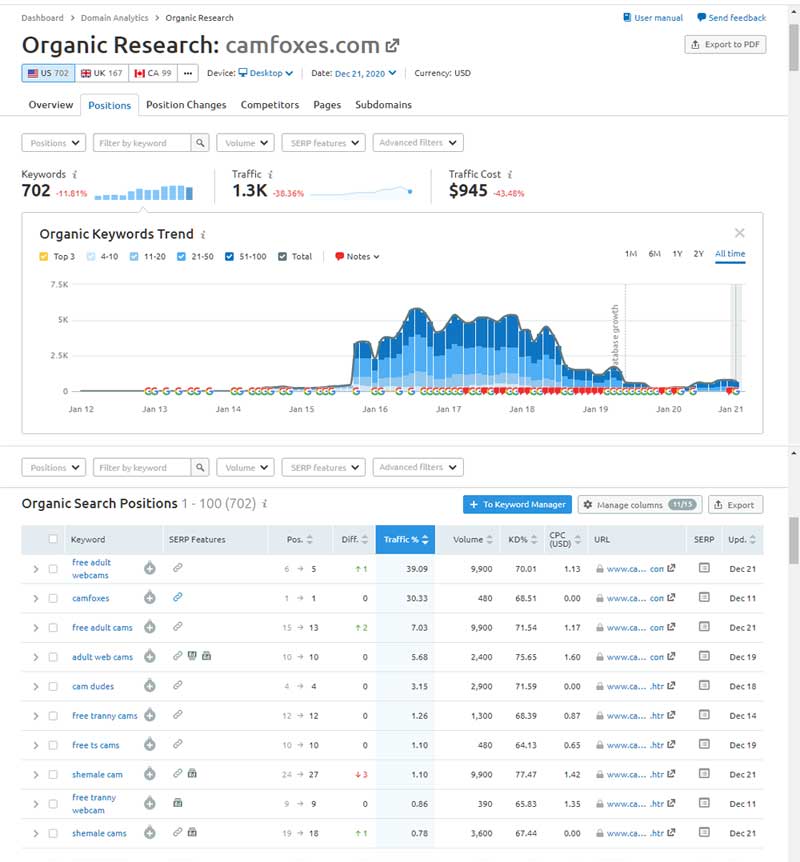Open the Device Desktop dropdown
The height and width of the screenshot is (862, 800).
pos(266,73)
